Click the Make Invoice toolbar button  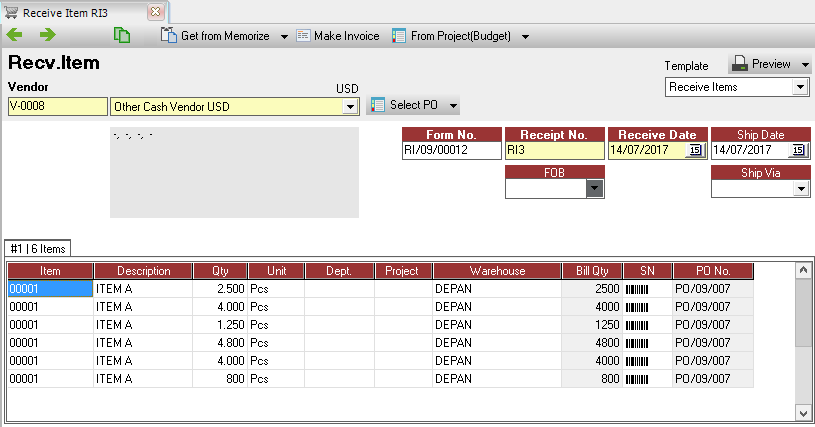click(338, 36)
